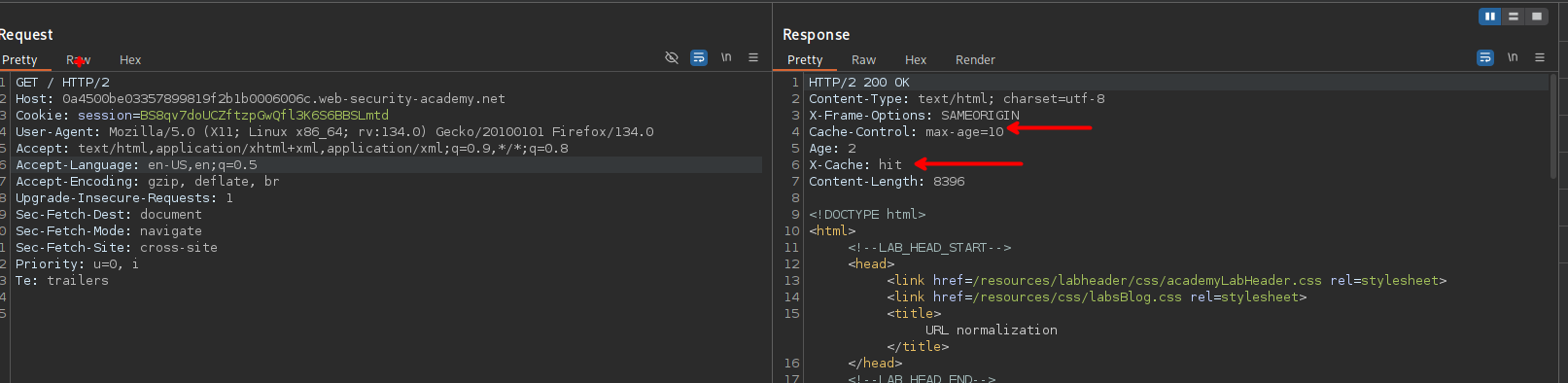This screenshot has height=383, width=1568.
Task: Open the Request panel hamburger options menu
Action: (753, 58)
